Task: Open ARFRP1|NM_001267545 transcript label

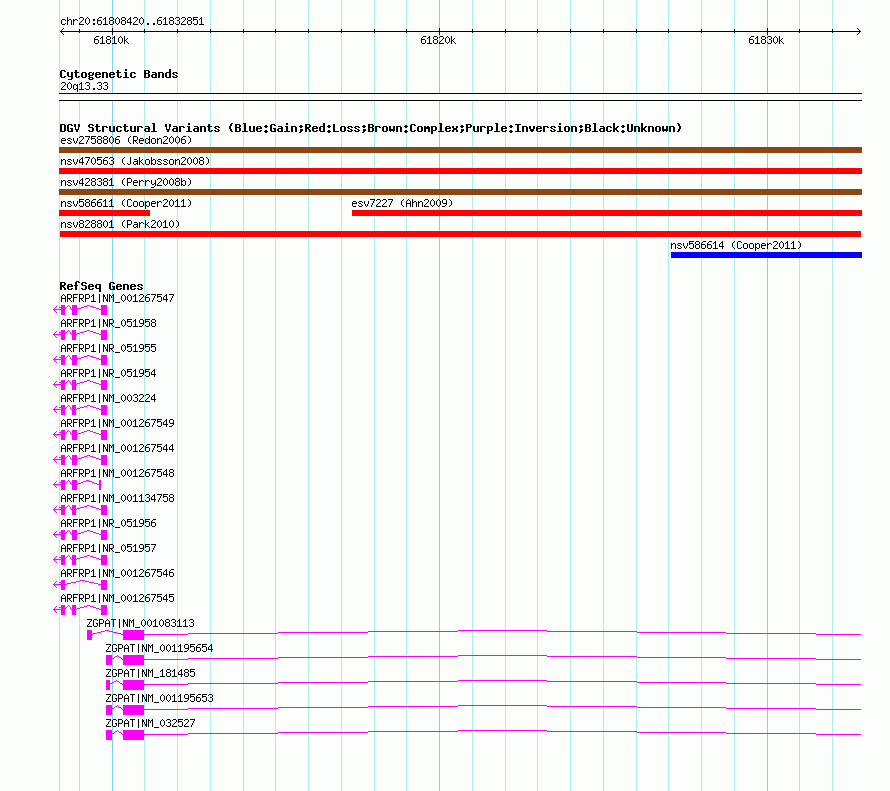Action: [x=117, y=598]
